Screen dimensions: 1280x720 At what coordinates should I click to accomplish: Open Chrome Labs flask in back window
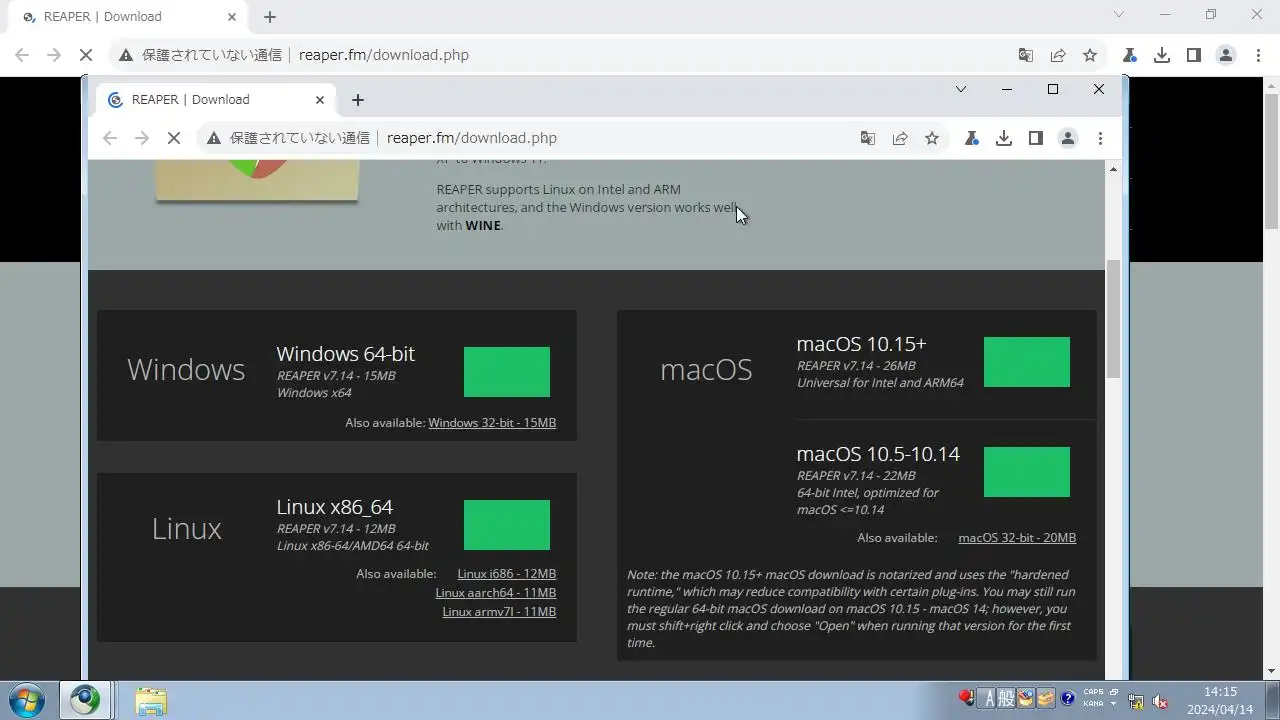tap(1129, 55)
